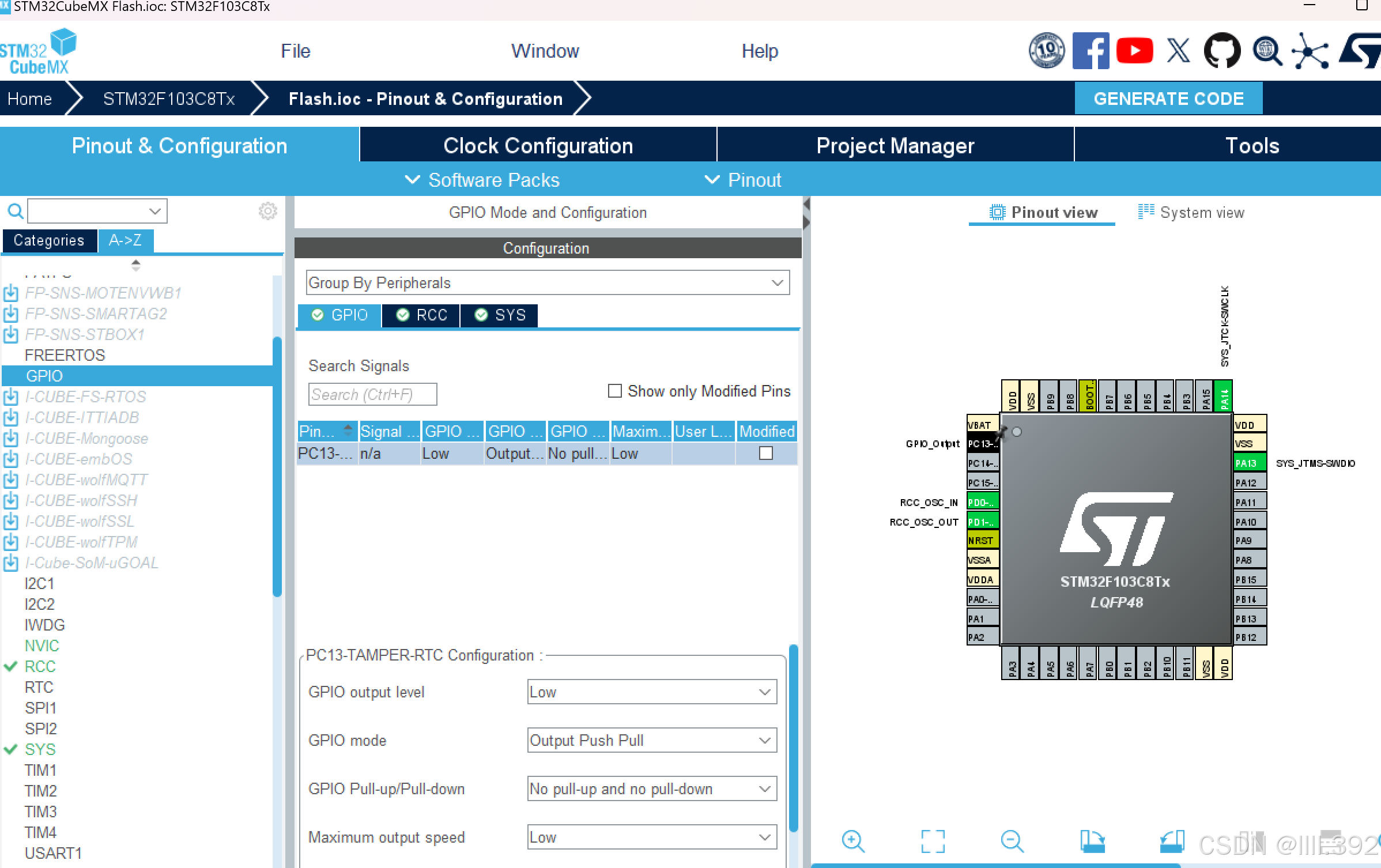Sort by the Pin Name column header
1381x868 pixels.
(x=327, y=431)
